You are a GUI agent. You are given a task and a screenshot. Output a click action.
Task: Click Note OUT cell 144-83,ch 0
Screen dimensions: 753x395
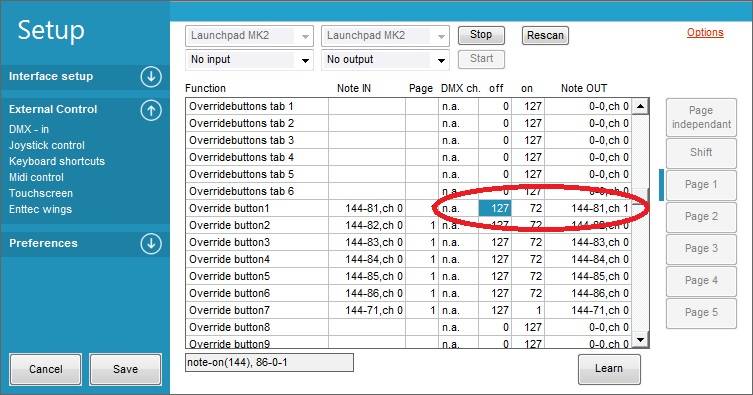click(588, 242)
